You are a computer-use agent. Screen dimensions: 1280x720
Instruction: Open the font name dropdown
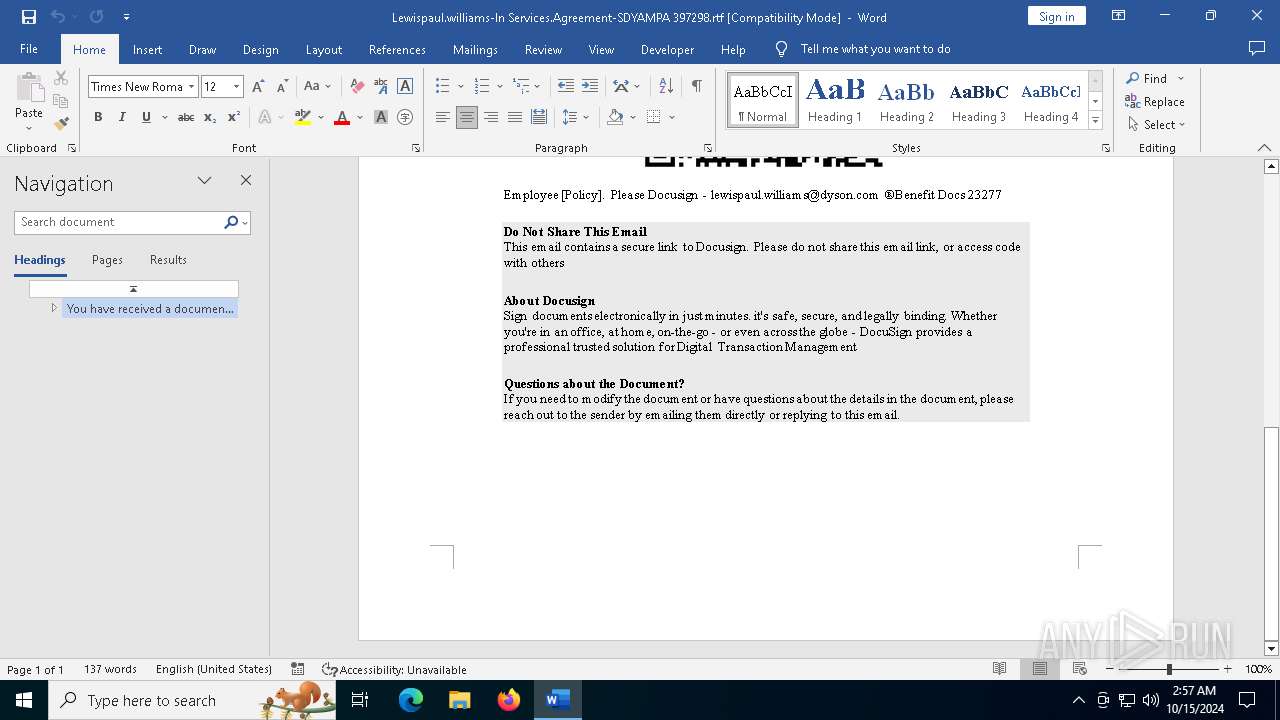[191, 87]
